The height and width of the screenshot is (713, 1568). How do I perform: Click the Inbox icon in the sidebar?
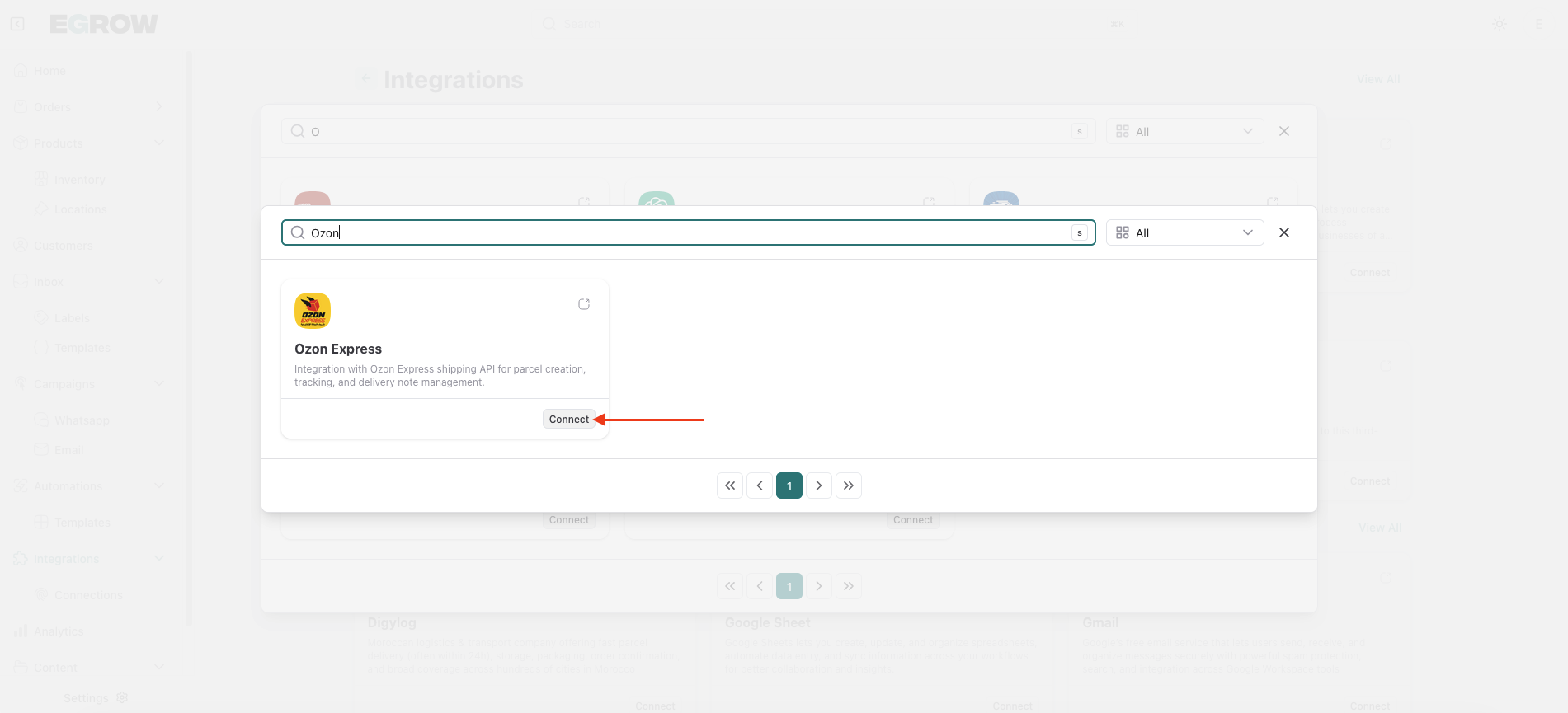21,282
